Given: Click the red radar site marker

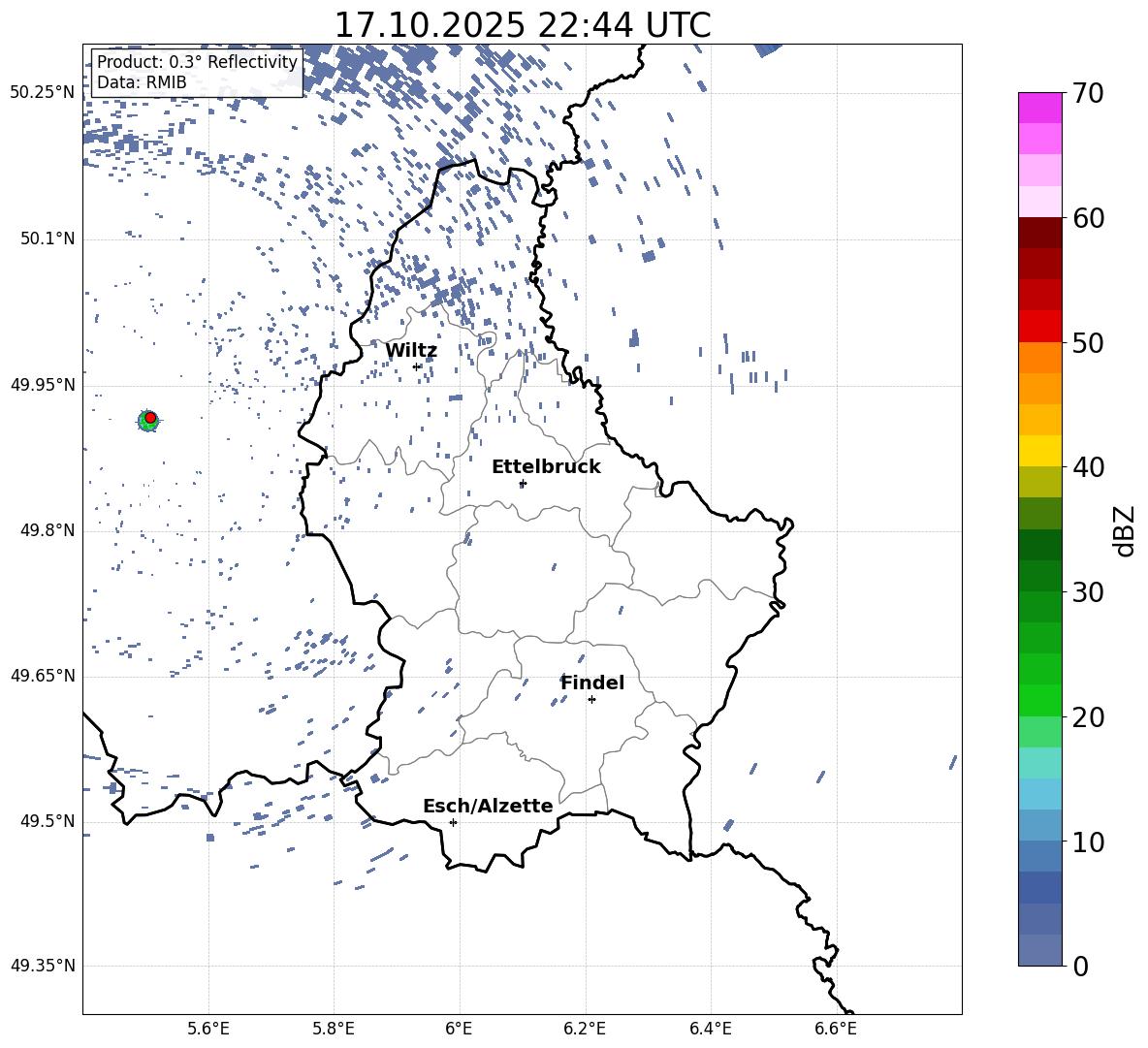Looking at the screenshot, I should point(150,418).
